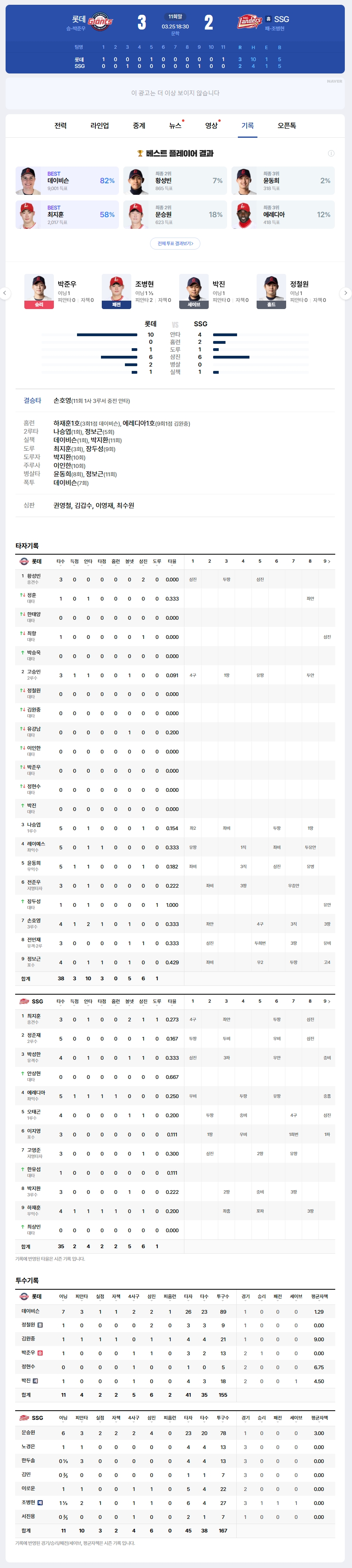Open player 황성빈 in Lotte batter table
352x1568 pixels.
[x=34, y=576]
